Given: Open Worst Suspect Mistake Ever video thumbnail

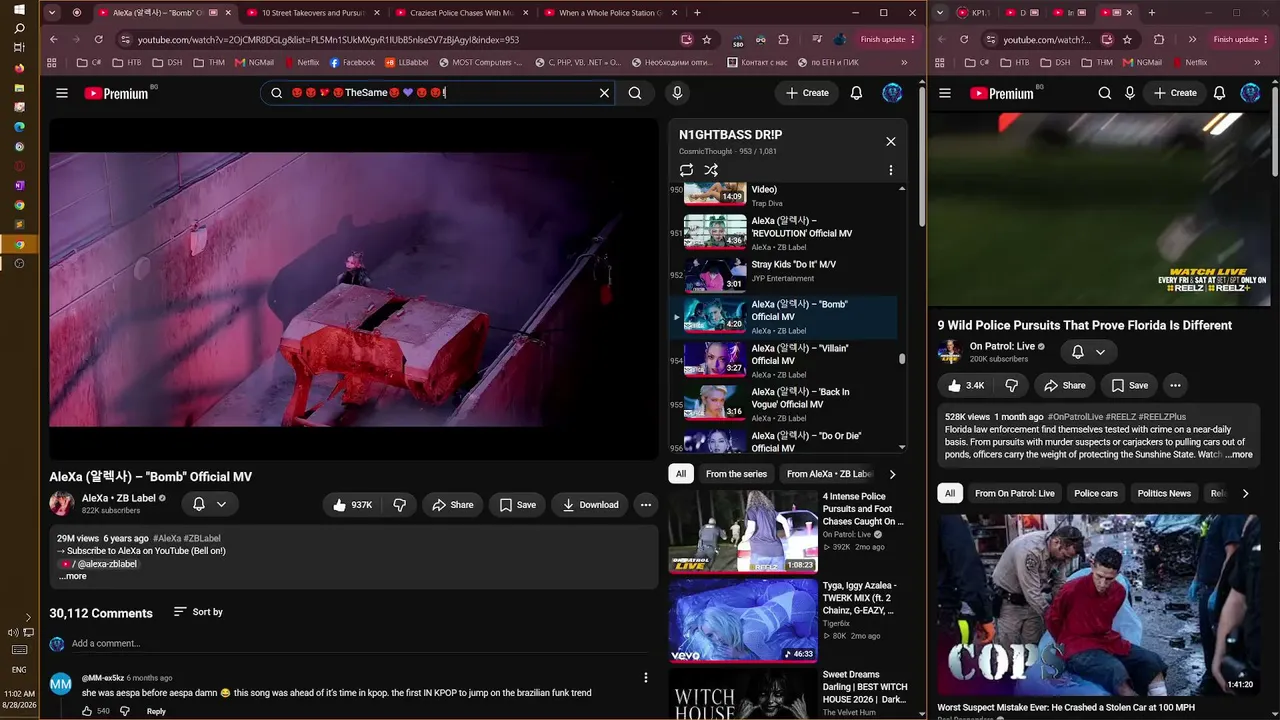Looking at the screenshot, I should coord(1099,604).
